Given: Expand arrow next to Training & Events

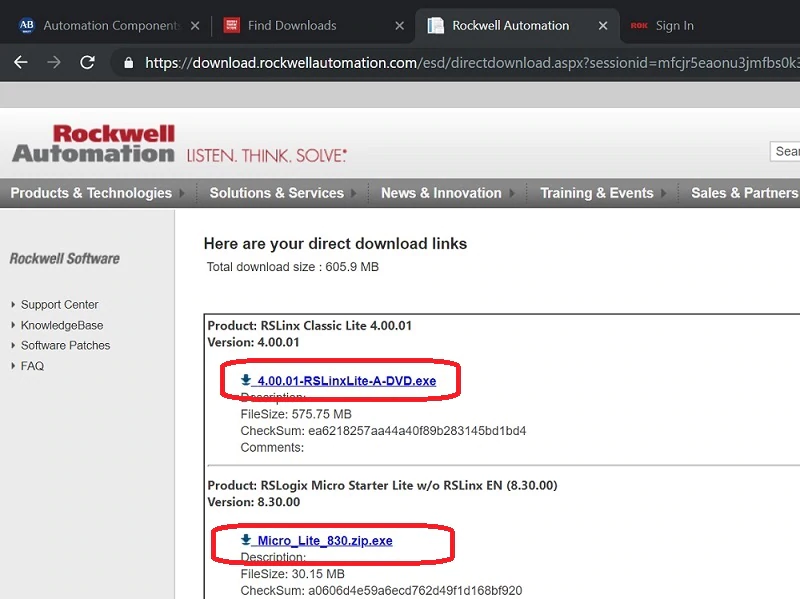Looking at the screenshot, I should click(664, 193).
